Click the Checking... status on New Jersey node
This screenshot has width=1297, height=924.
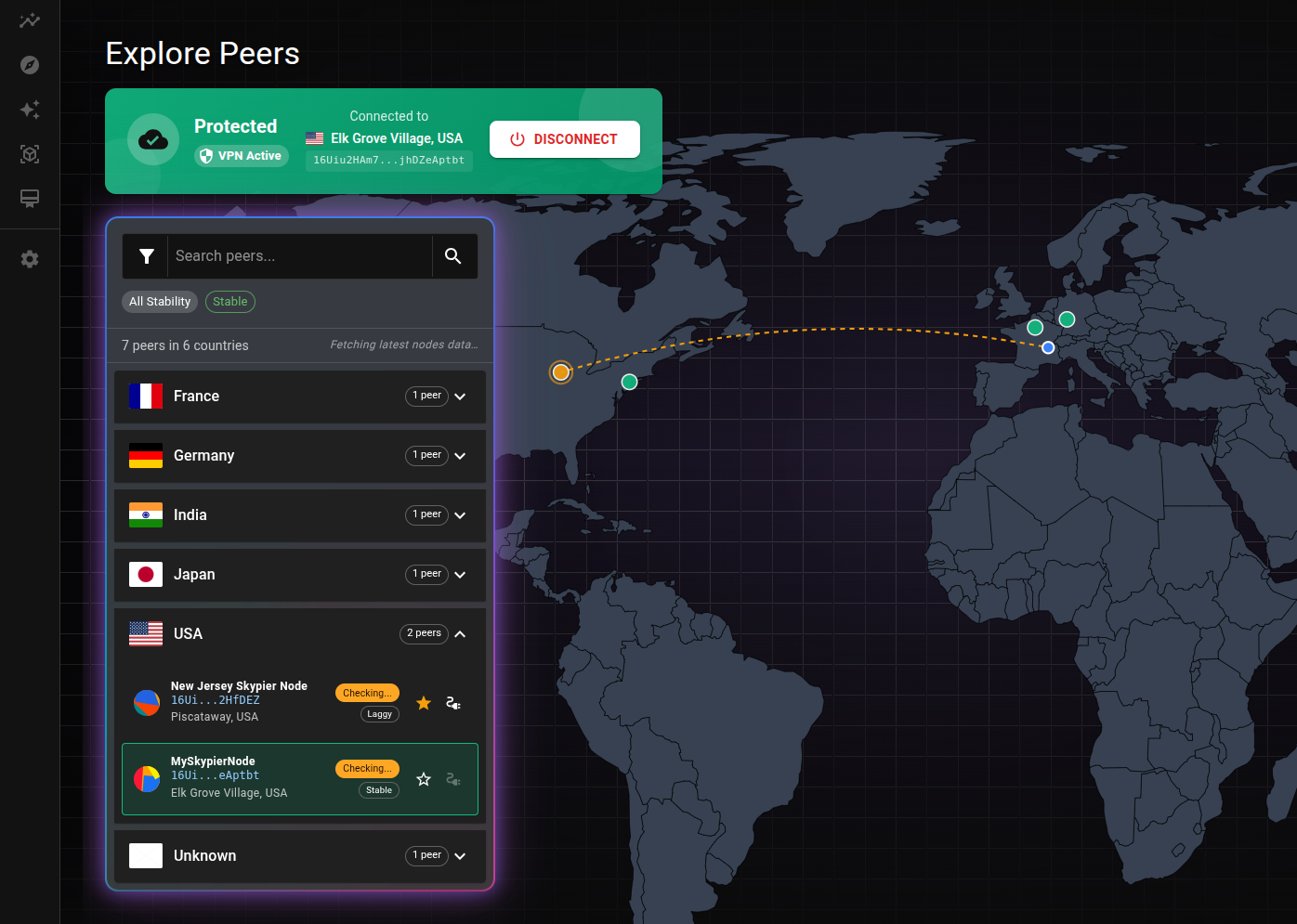coord(367,693)
